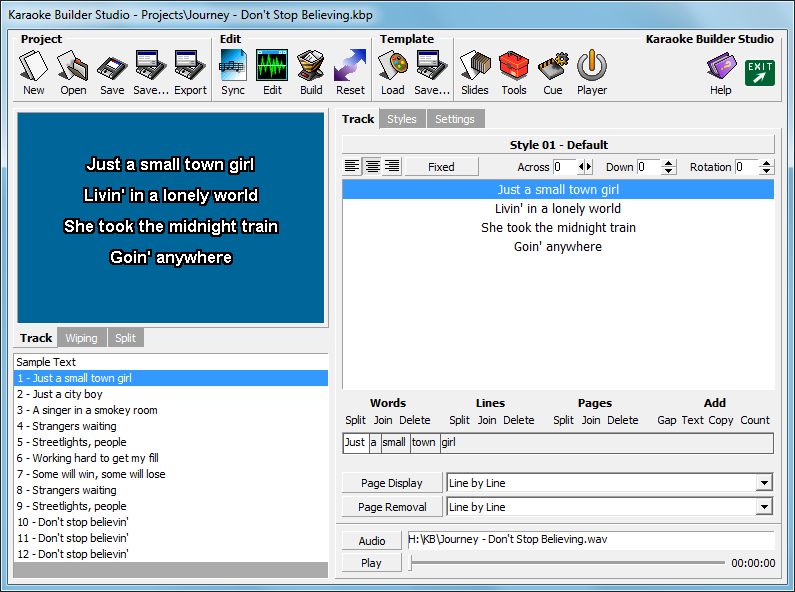Click Template Save icon
The width and height of the screenshot is (795, 592).
tap(432, 72)
